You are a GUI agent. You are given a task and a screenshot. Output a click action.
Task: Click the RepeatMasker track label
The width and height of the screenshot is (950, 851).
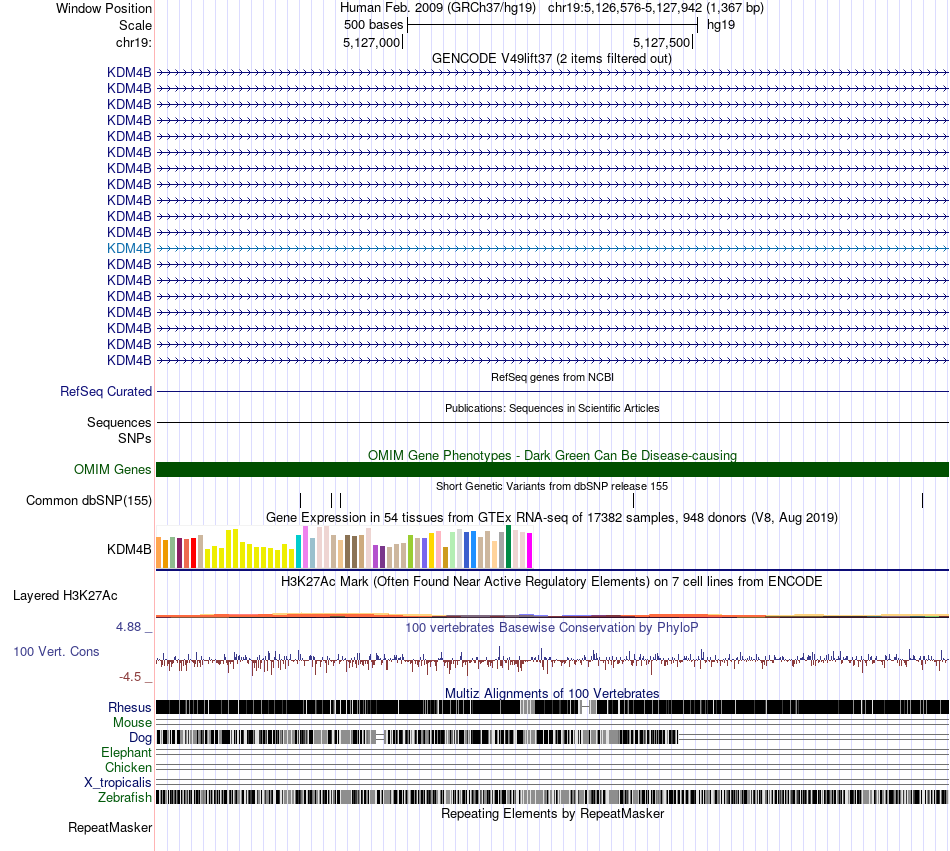[x=110, y=828]
